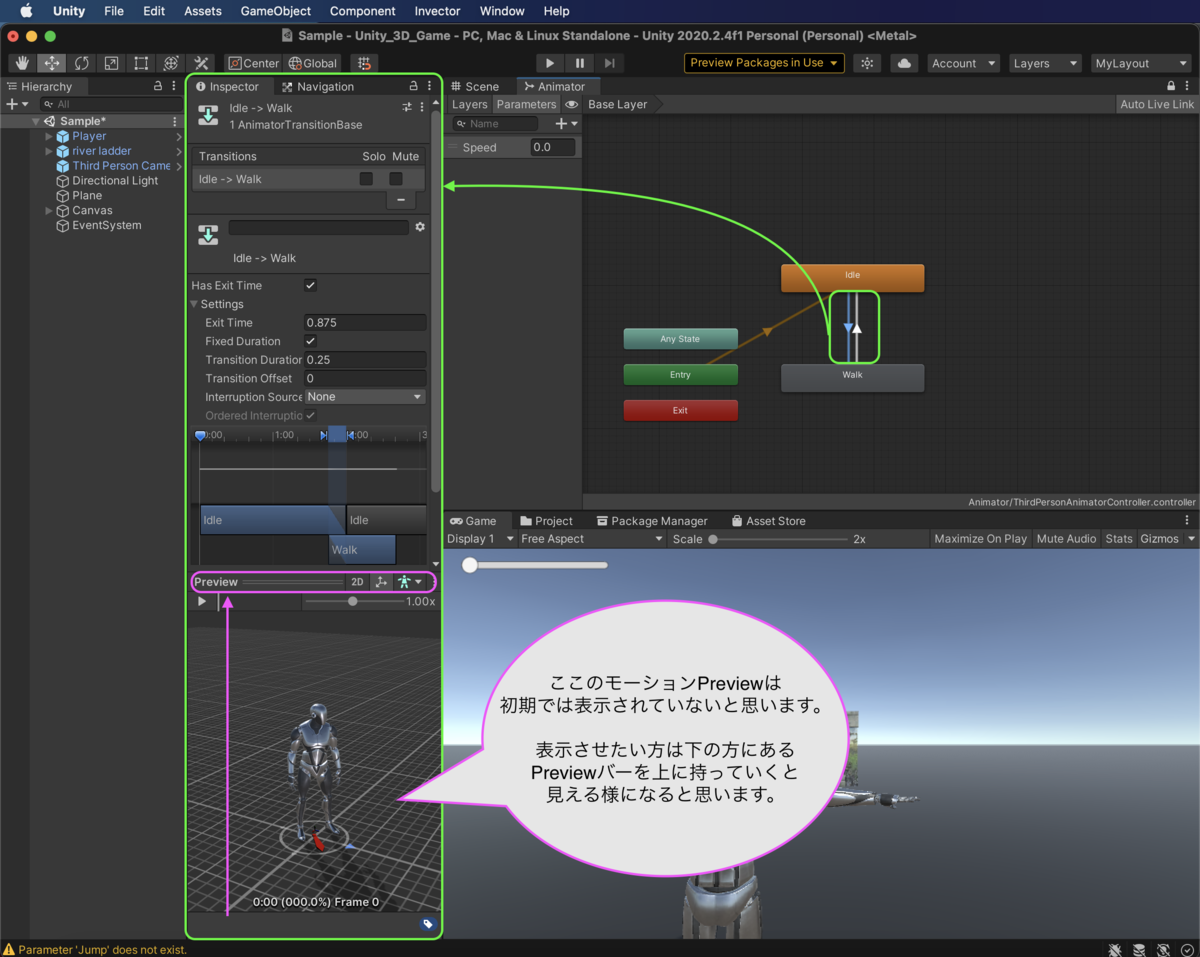Add new Animator parameter
The width and height of the screenshot is (1200, 957).
coord(566,124)
